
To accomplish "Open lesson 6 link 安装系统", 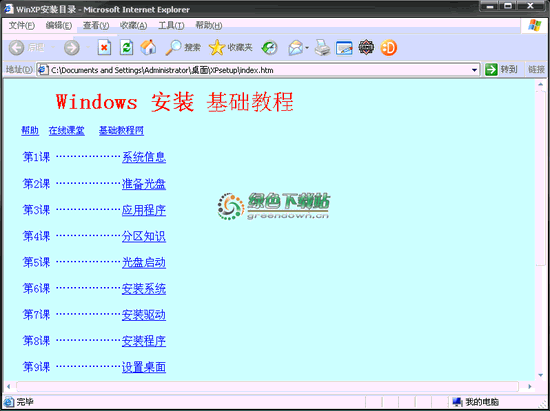I will [x=144, y=289].
